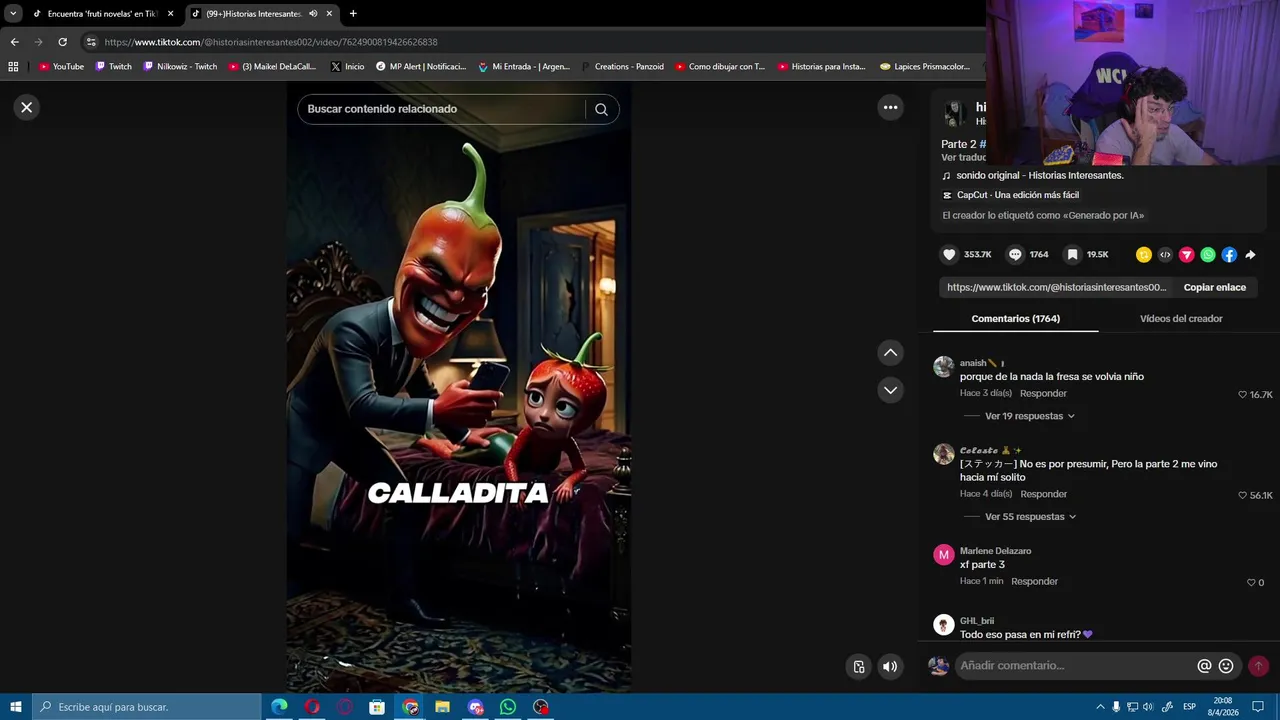Switch to 'Vídeos del creador' tab
The width and height of the screenshot is (1280, 720).
1181,318
